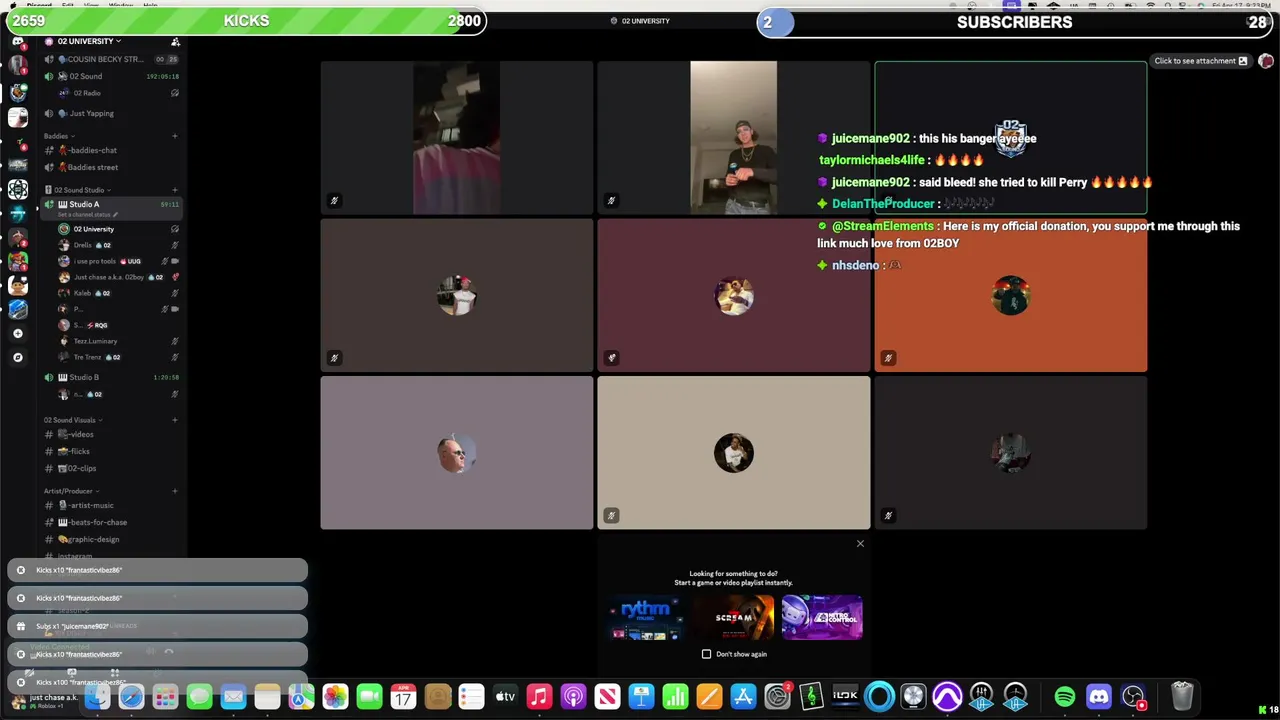
Task: Open Trash from the Dock
Action: (x=1182, y=696)
